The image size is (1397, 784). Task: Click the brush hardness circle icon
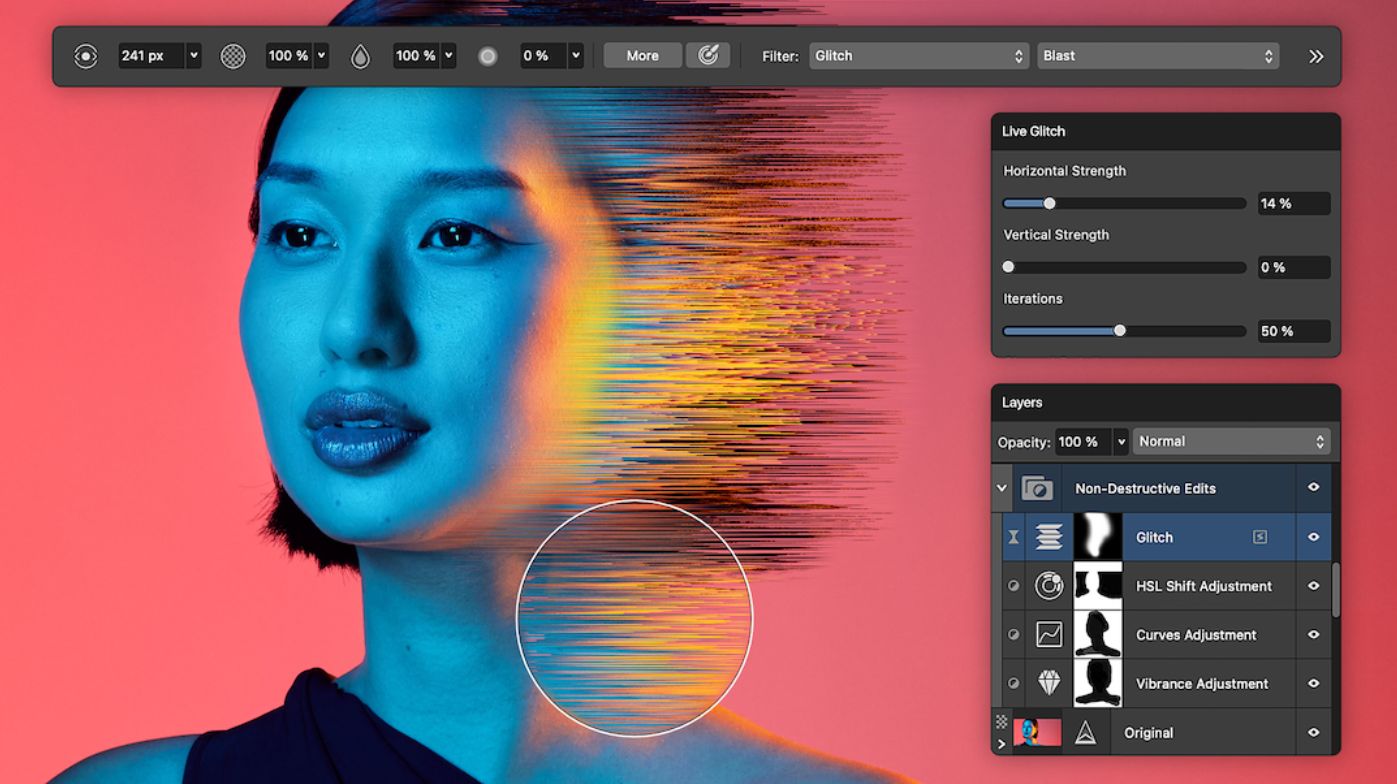click(x=489, y=56)
